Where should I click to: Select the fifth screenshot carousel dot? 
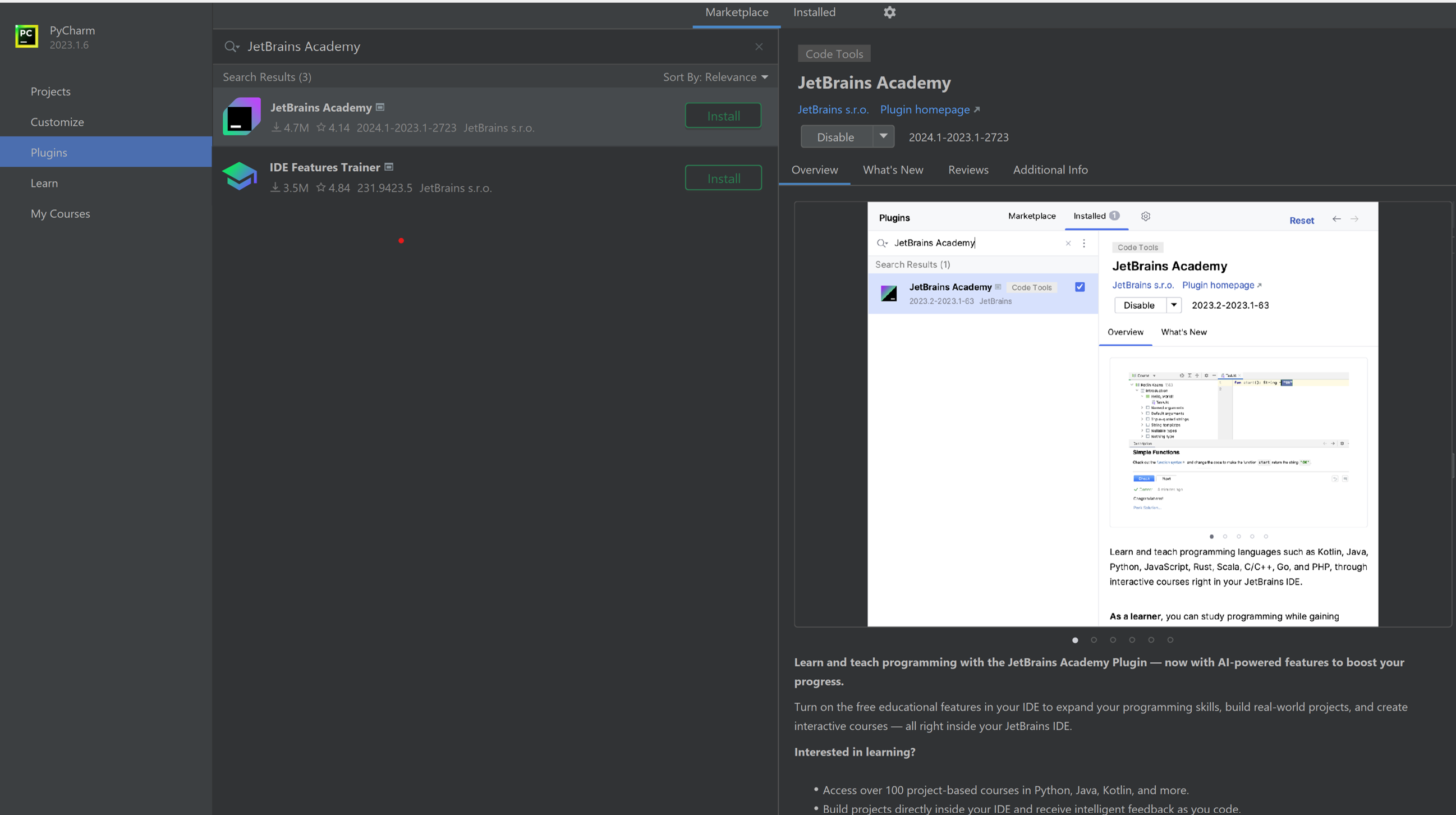pyautogui.click(x=1151, y=640)
